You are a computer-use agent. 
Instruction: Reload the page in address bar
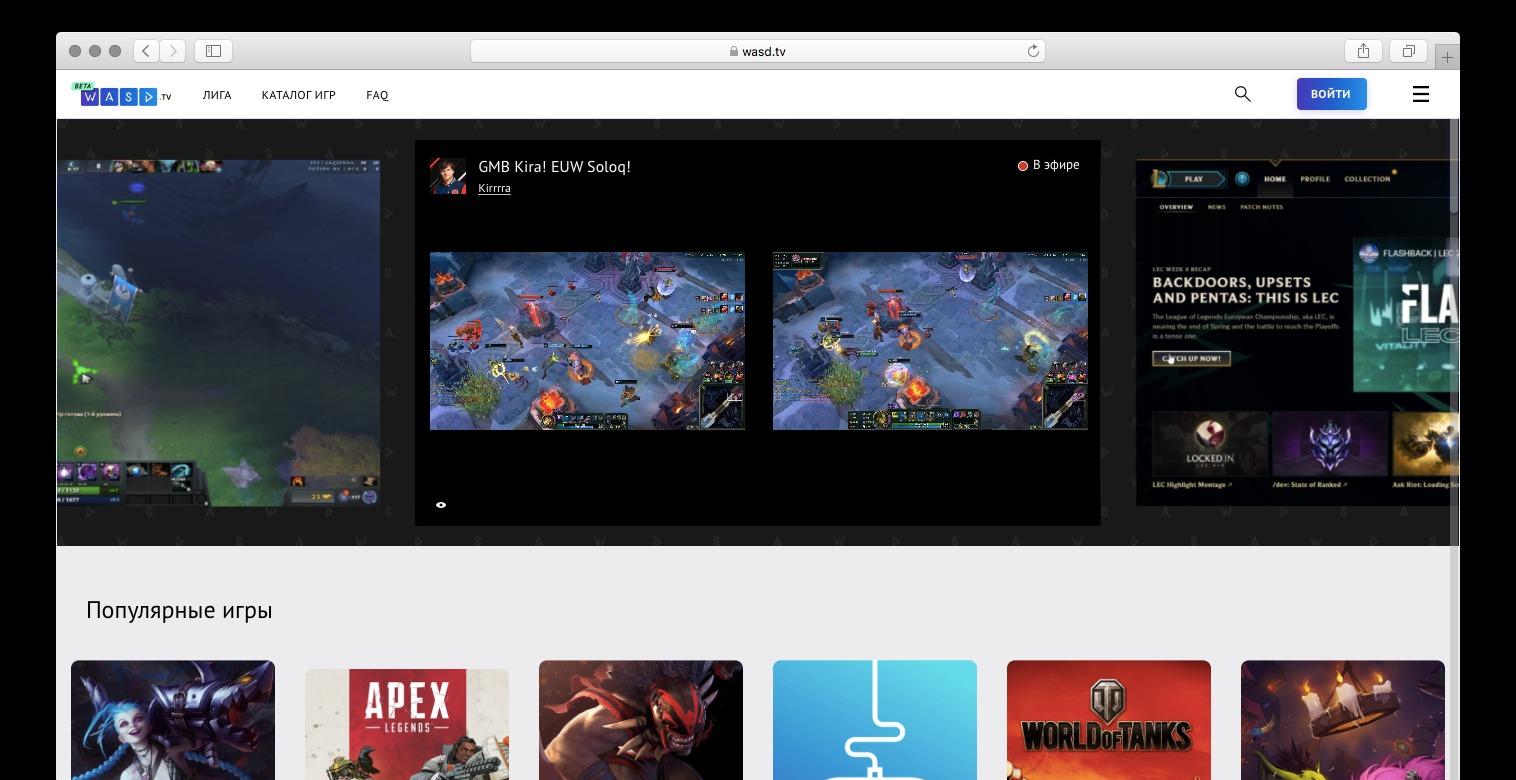point(1033,51)
